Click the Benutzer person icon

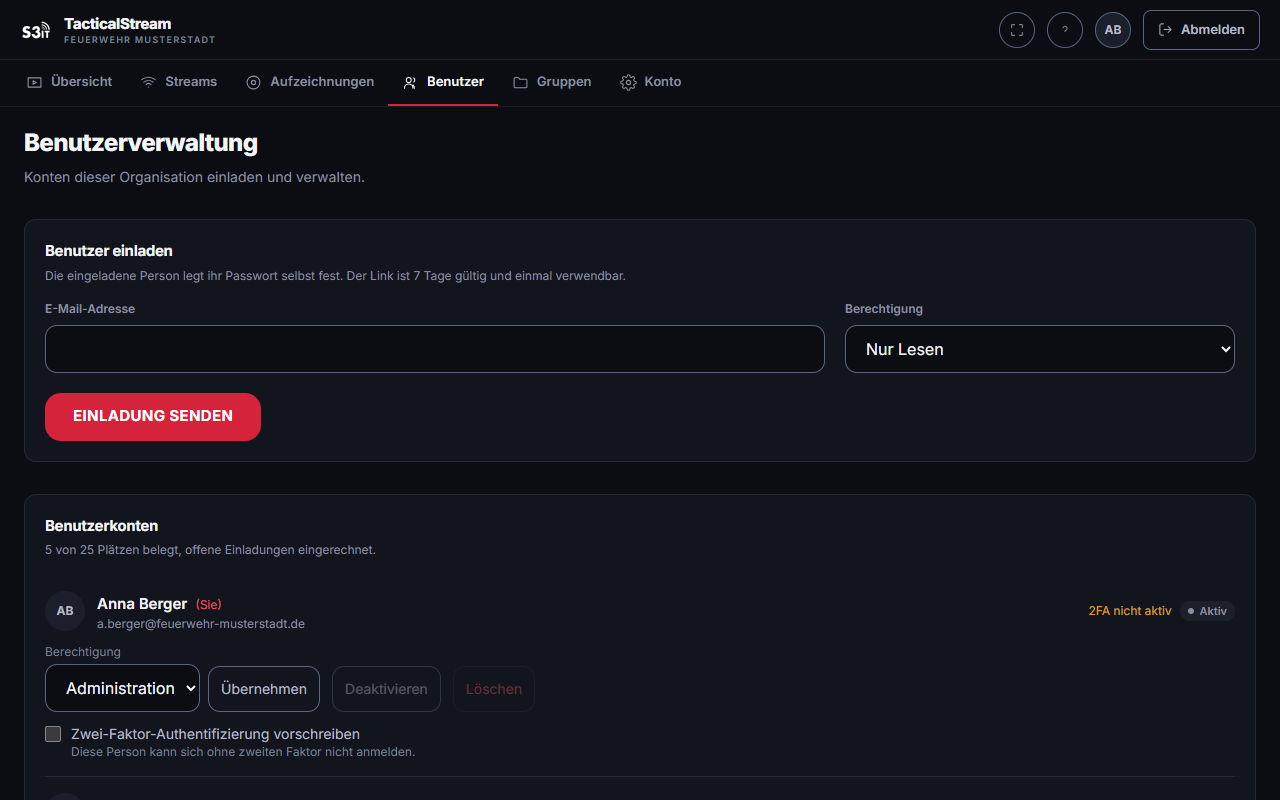coord(410,82)
